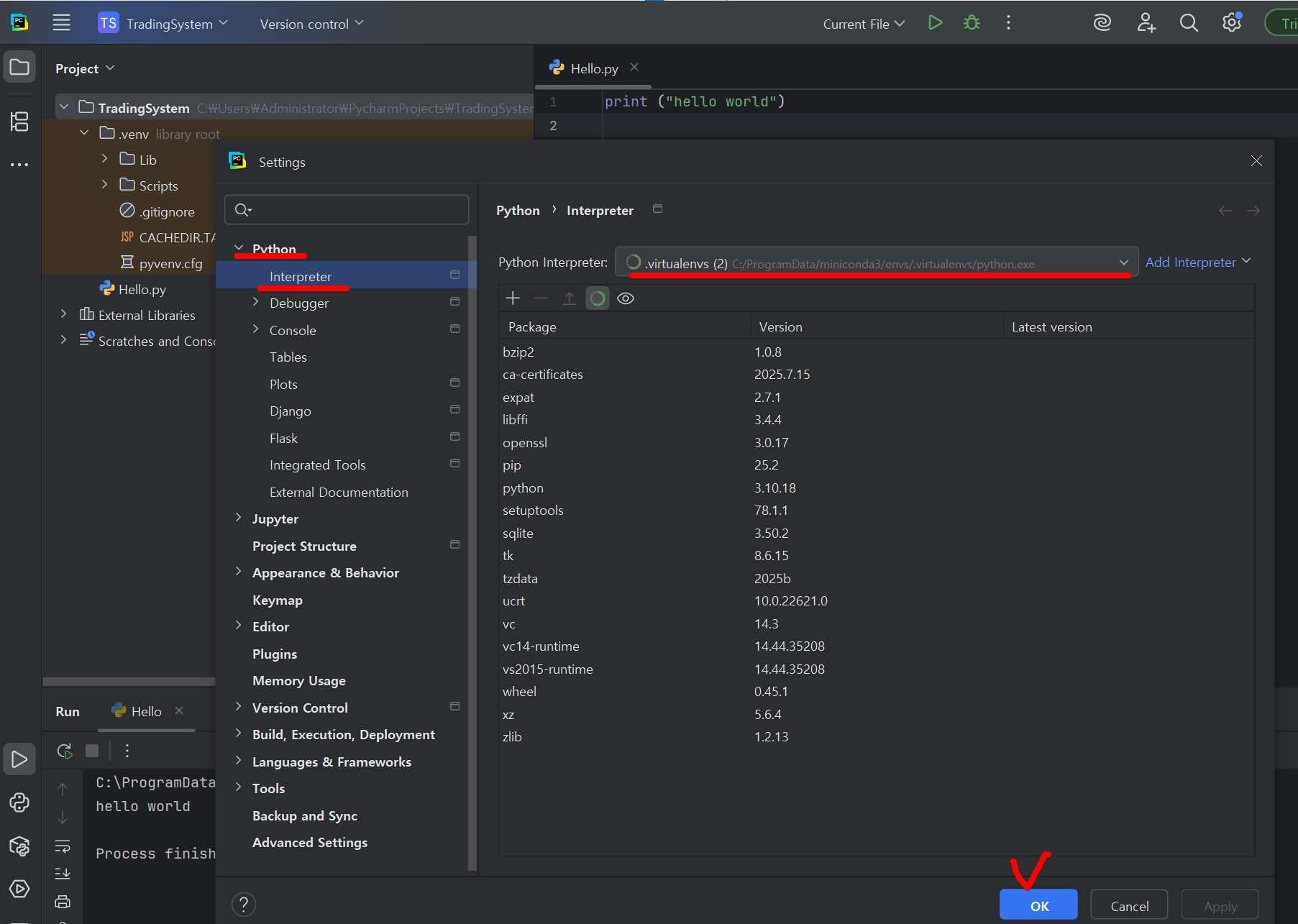Toggle show early releases eye icon
Screen dimensions: 1298x924
(626, 298)
